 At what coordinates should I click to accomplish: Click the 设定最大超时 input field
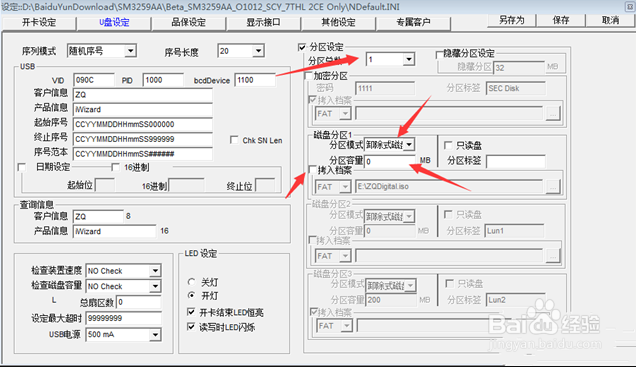(124, 318)
